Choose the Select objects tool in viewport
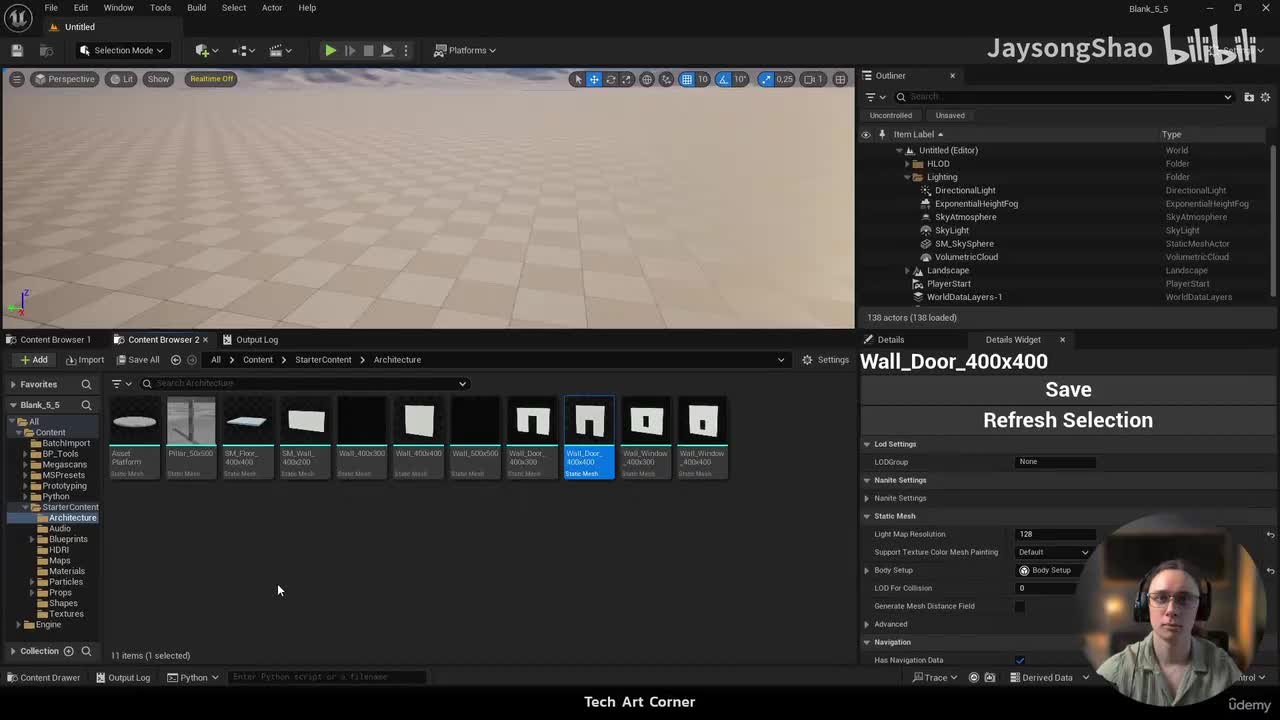1280x720 pixels. tap(577, 79)
